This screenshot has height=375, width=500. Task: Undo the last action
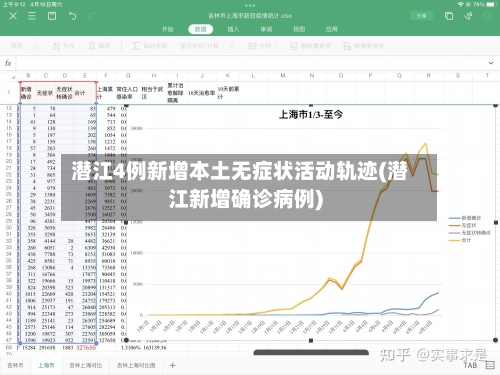pyautogui.click(x=72, y=16)
